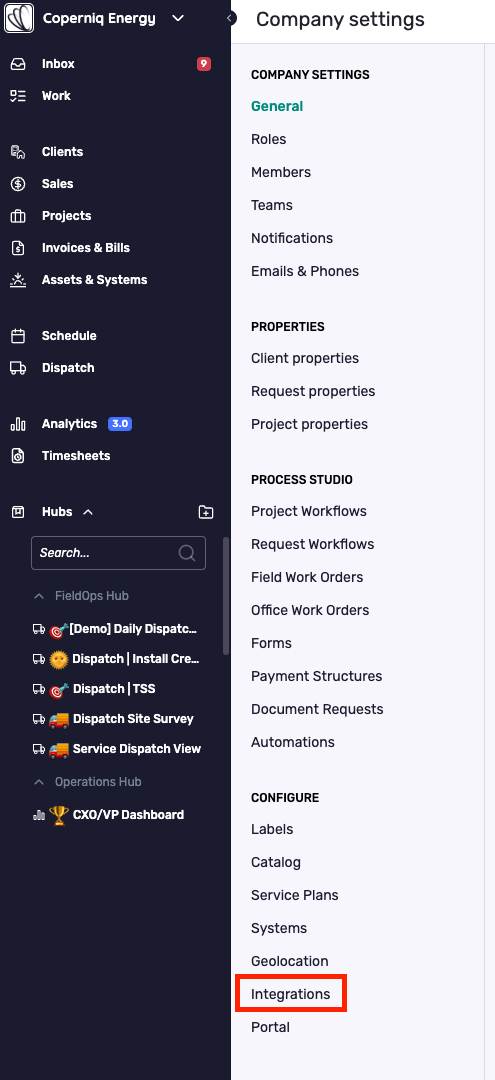Collapse the FieldOps Hub group
Image resolution: width=495 pixels, height=1080 pixels.
tap(39, 596)
